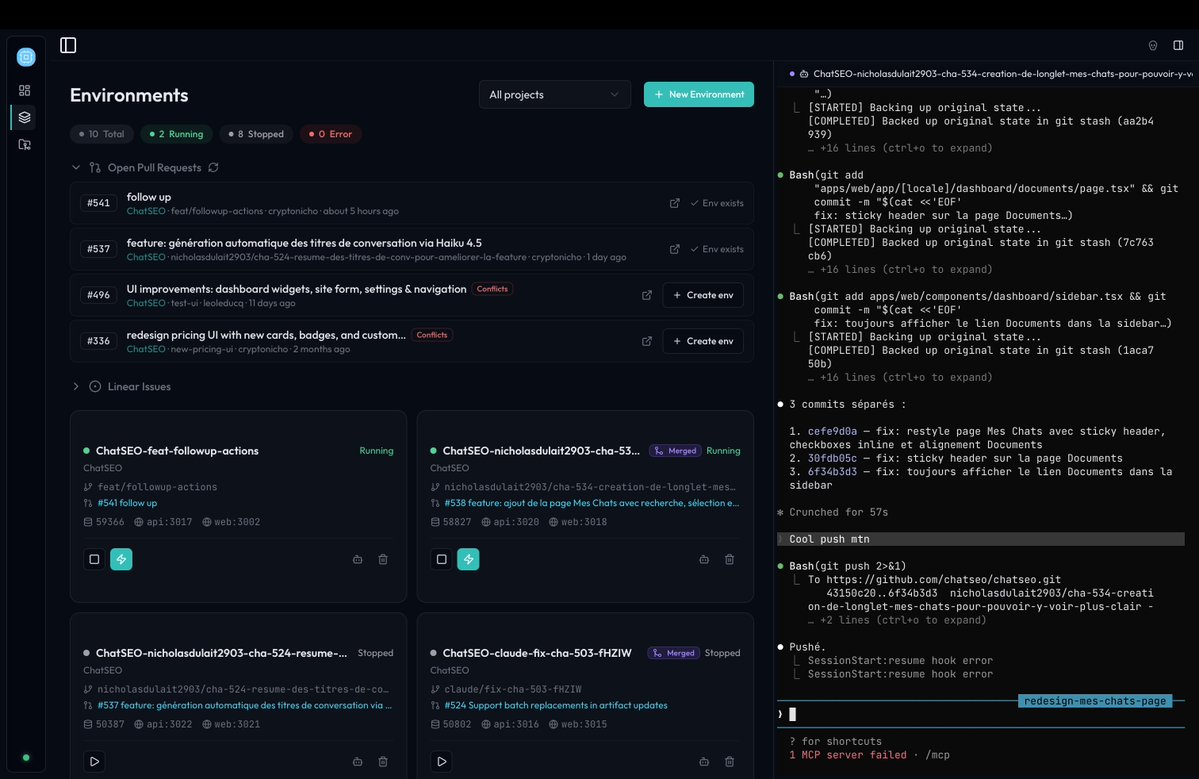
Task: Open the terminal lightning icon on the Running card
Action: [121, 559]
